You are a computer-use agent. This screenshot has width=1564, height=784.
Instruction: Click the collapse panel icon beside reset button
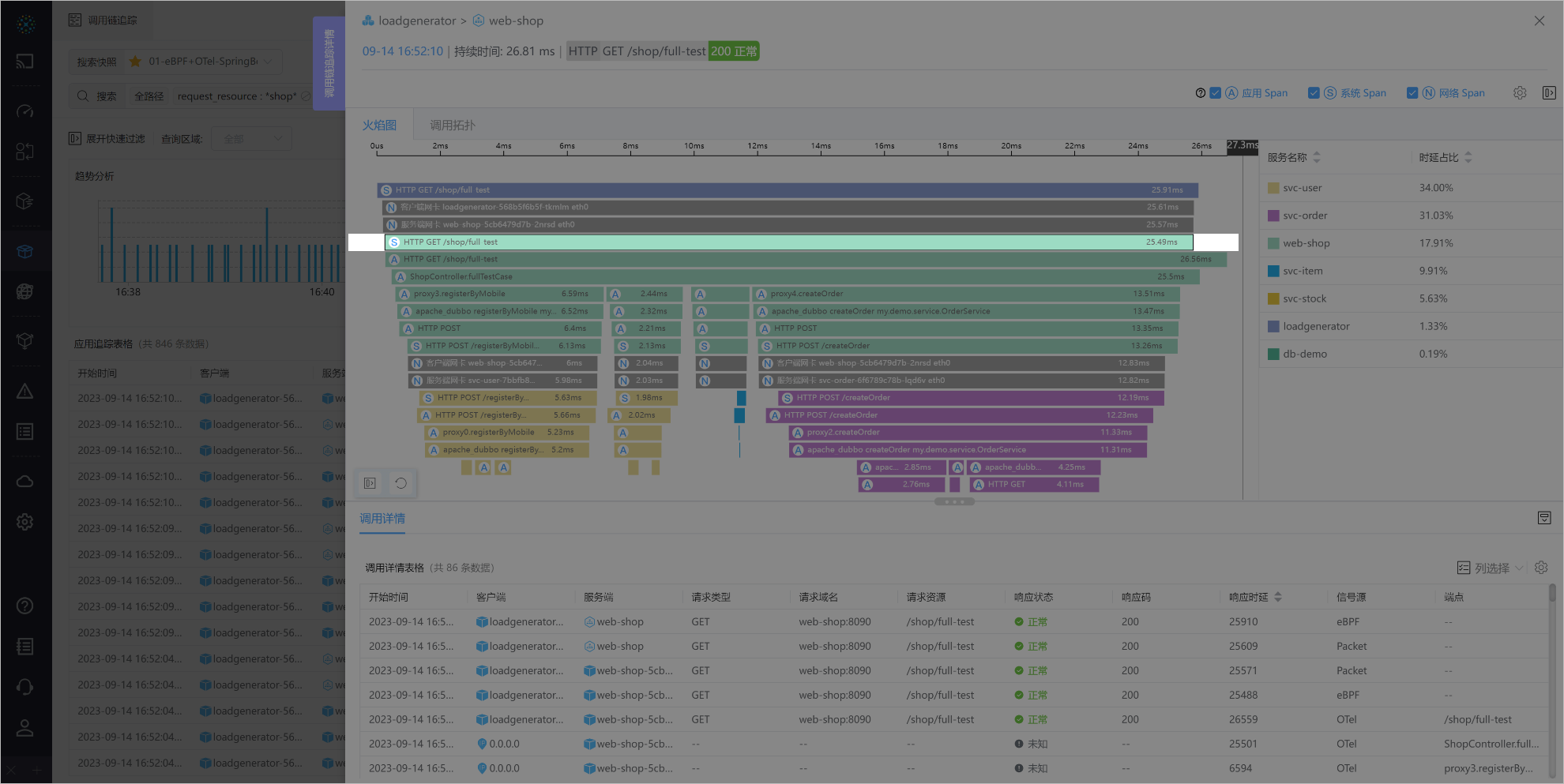point(370,483)
